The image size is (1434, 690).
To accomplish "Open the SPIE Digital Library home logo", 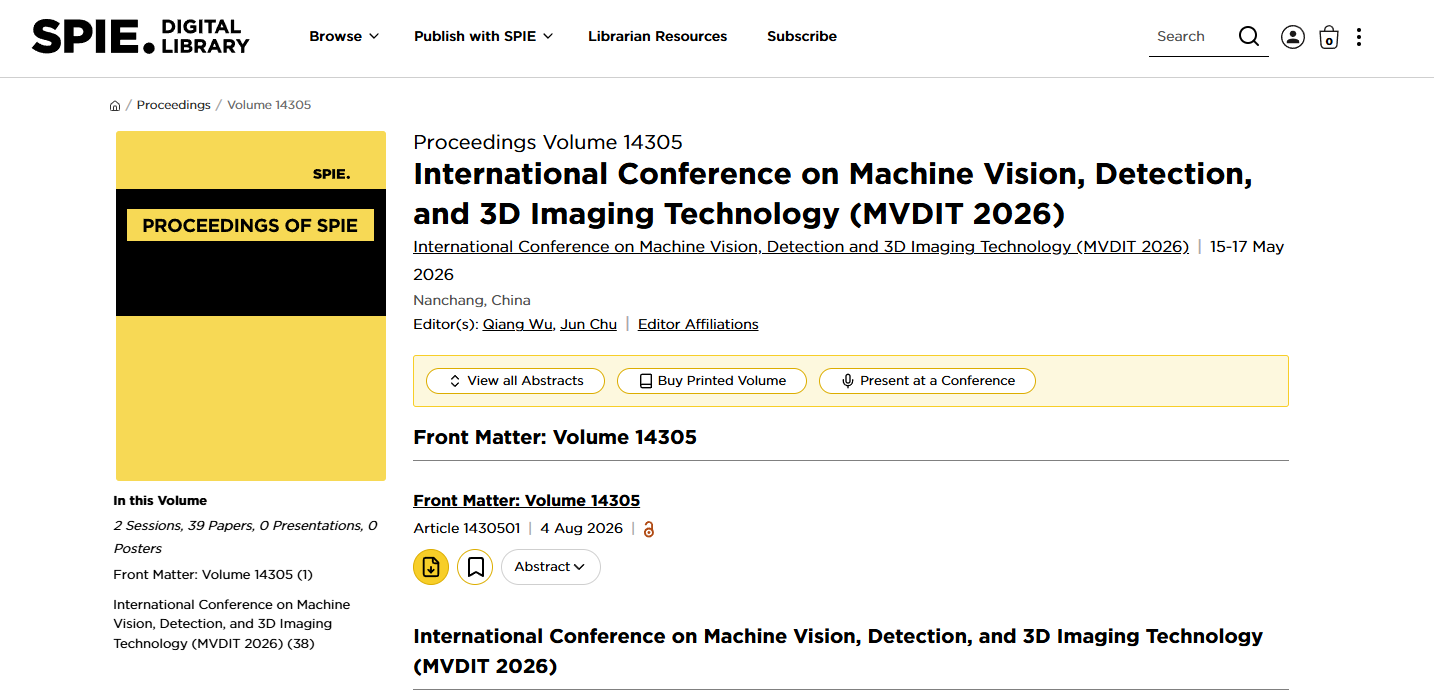I will (140, 36).
